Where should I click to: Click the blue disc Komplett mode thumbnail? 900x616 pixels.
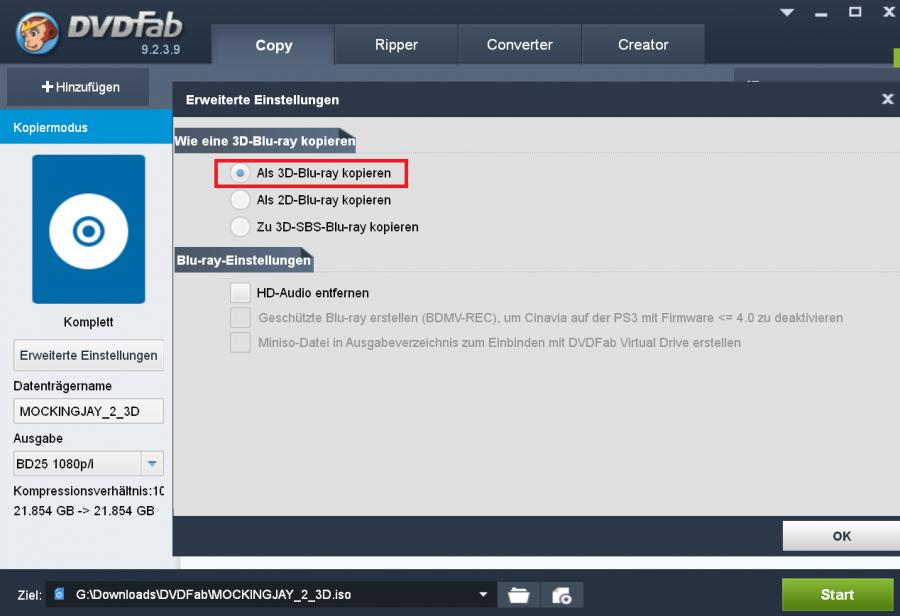point(88,229)
